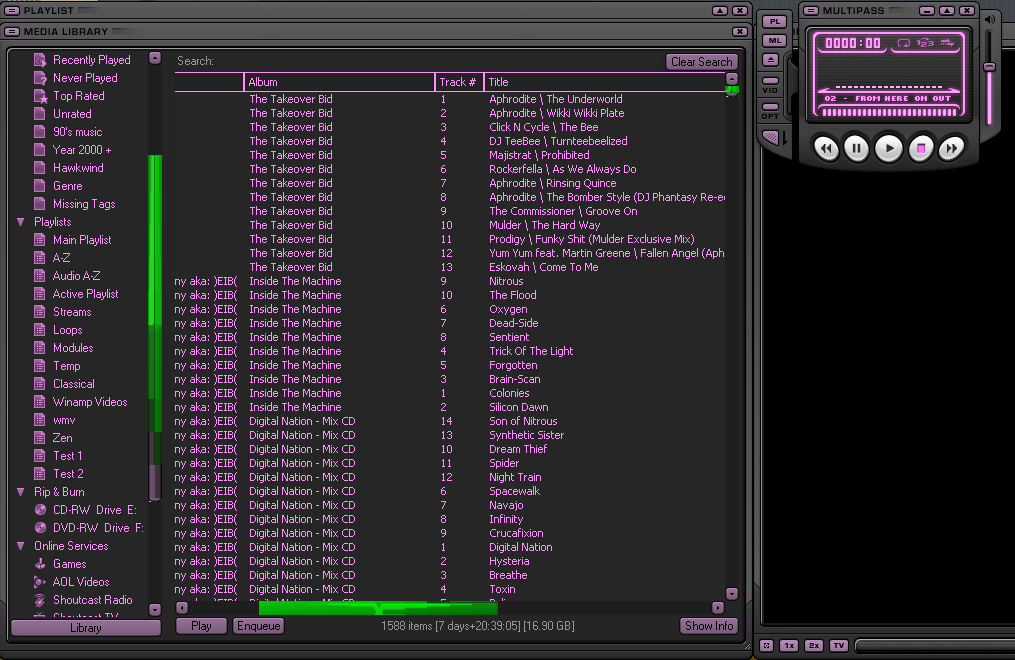The height and width of the screenshot is (660, 1015).
Task: Click the Enqueue button
Action: tap(258, 626)
